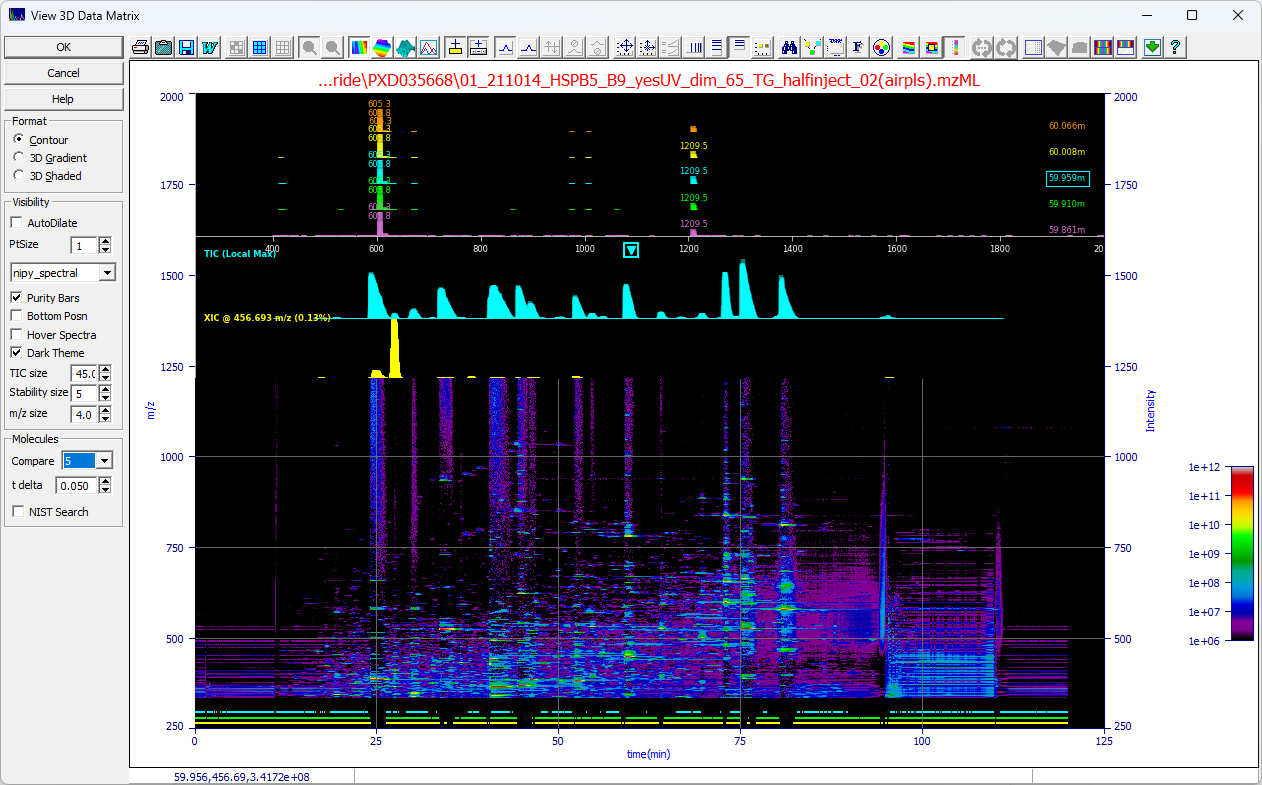Open the Compare molecules dropdown

pos(106,460)
